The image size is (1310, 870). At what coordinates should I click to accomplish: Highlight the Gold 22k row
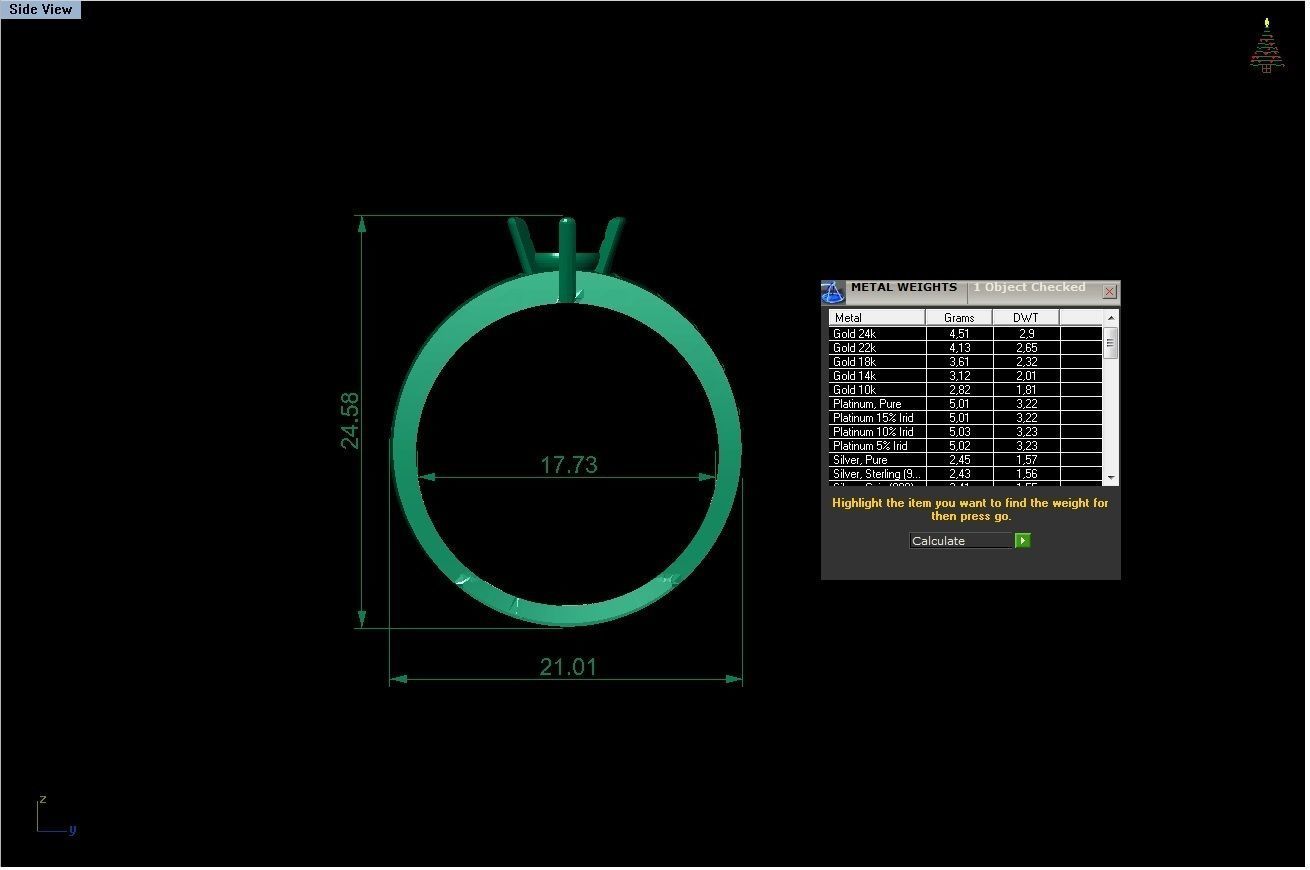point(965,348)
